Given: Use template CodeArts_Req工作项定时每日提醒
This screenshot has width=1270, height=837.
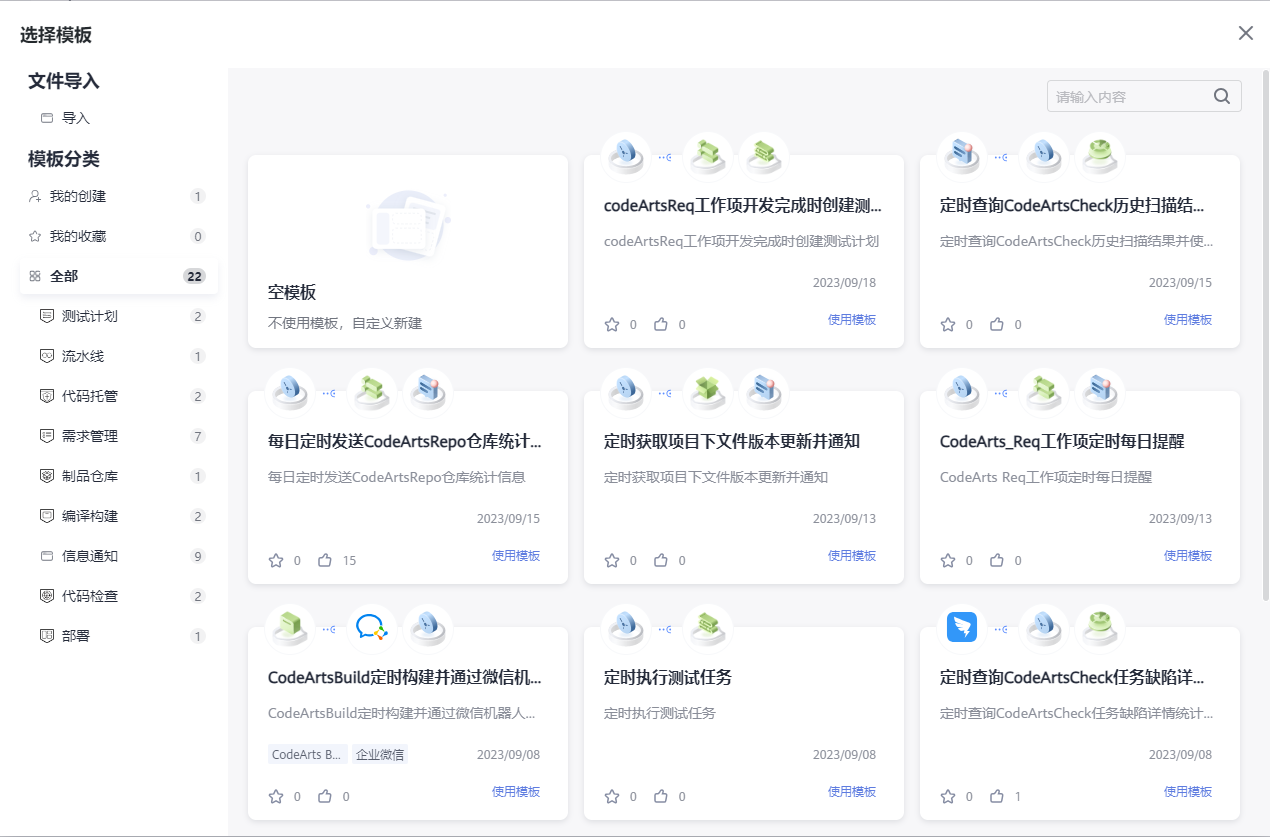Looking at the screenshot, I should point(1188,556).
